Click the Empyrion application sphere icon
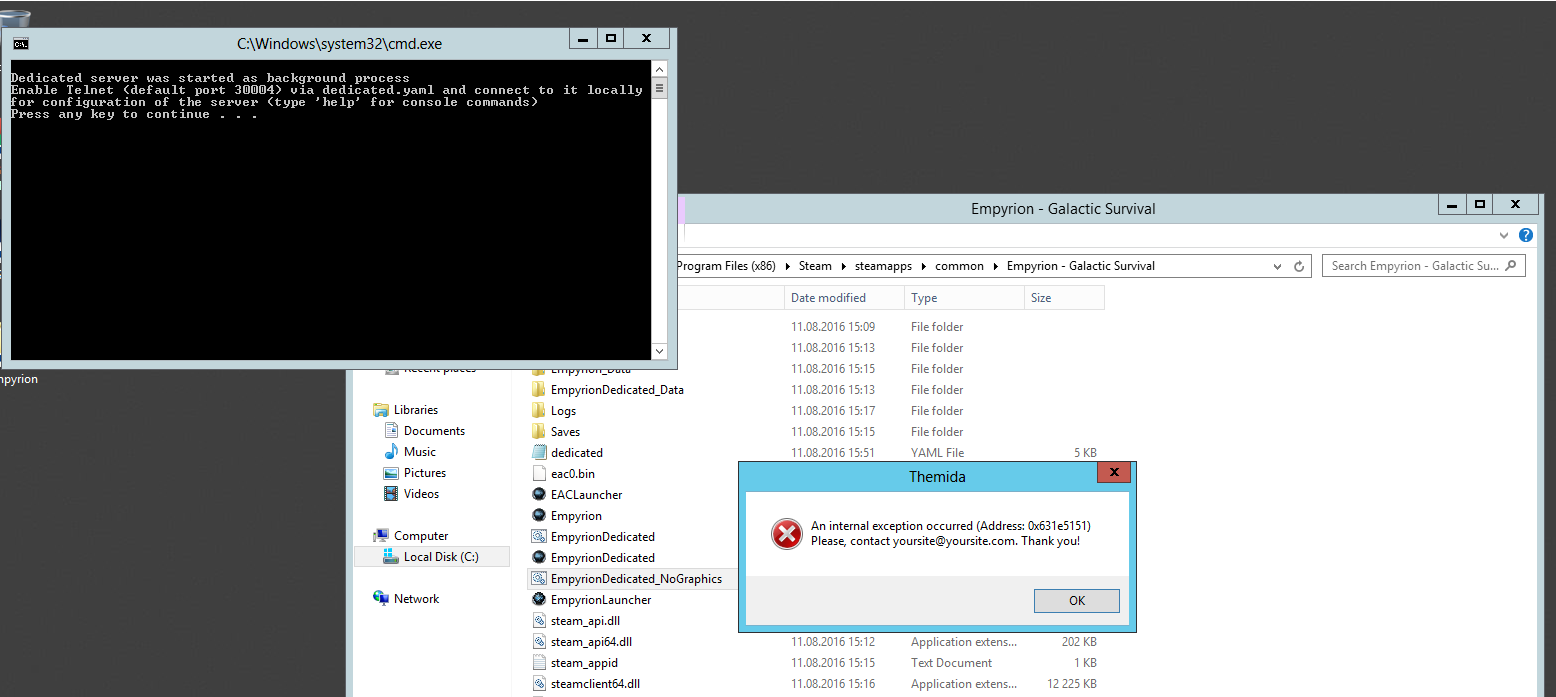The height and width of the screenshot is (697, 1556). pos(539,516)
